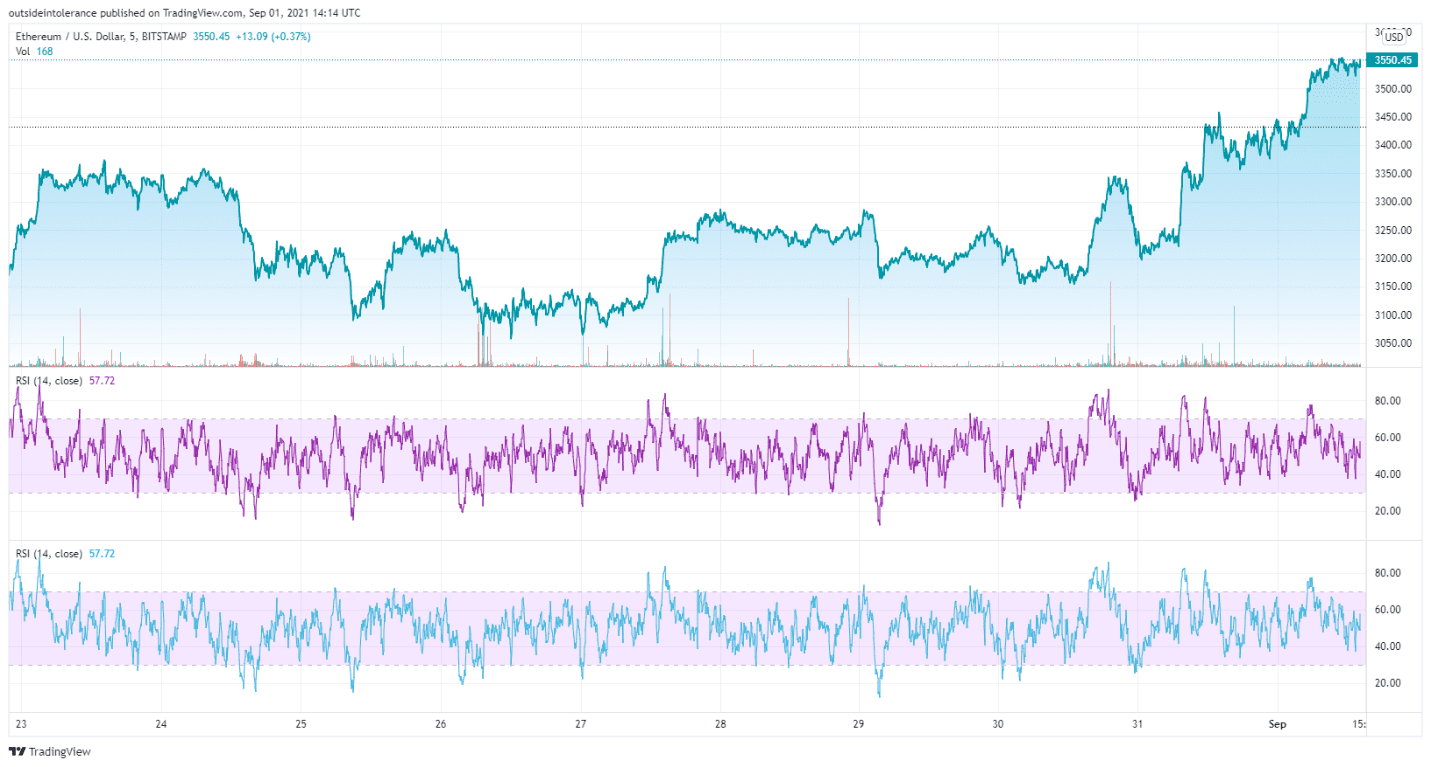Click the 3150.00 price axis label
The image size is (1431, 767).
(1393, 287)
